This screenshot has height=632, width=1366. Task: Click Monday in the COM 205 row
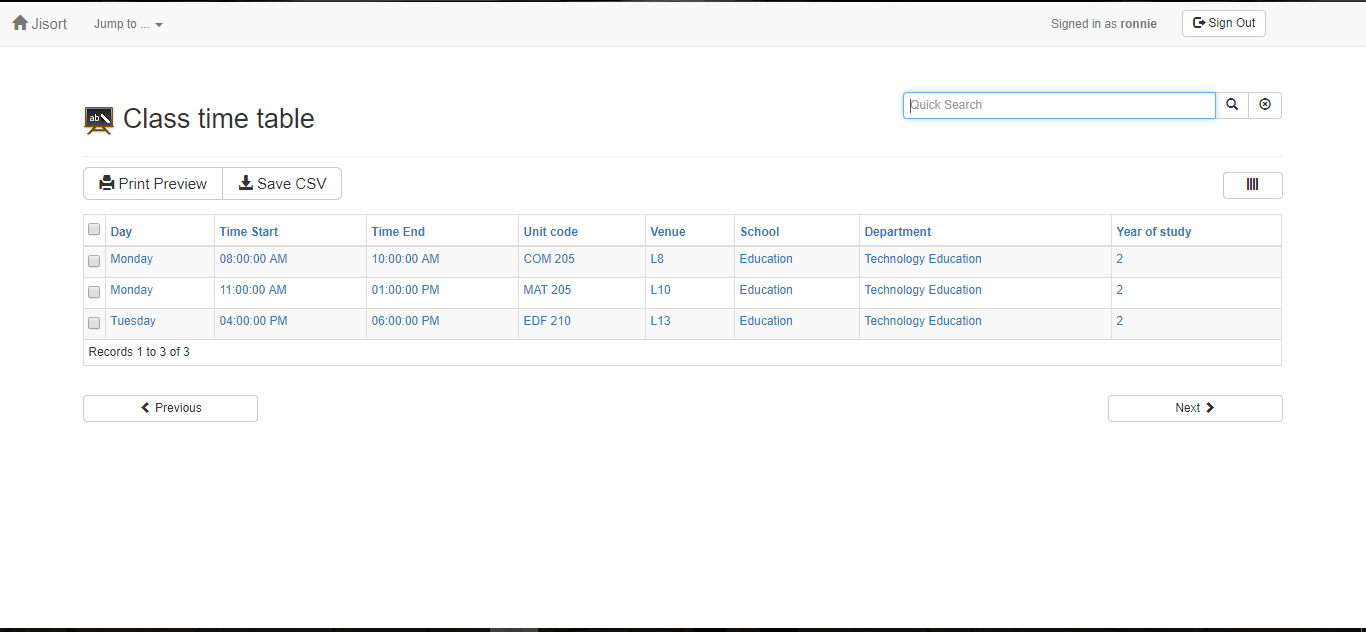(131, 259)
